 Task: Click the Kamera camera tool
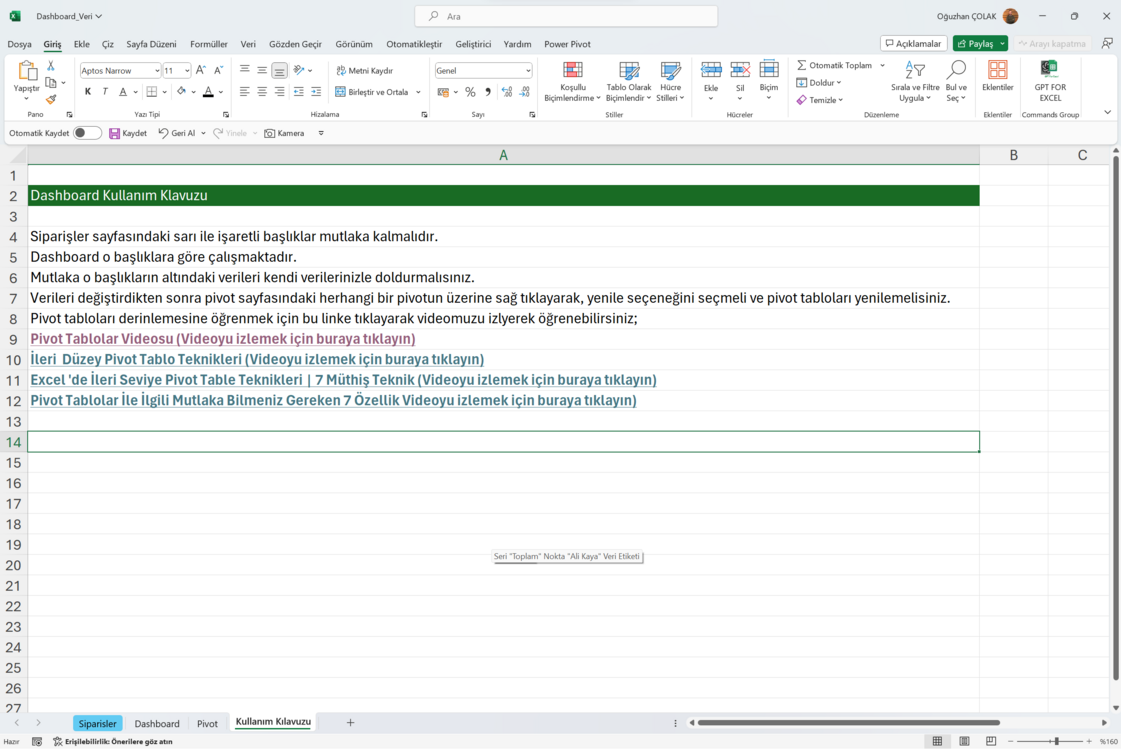pos(284,133)
